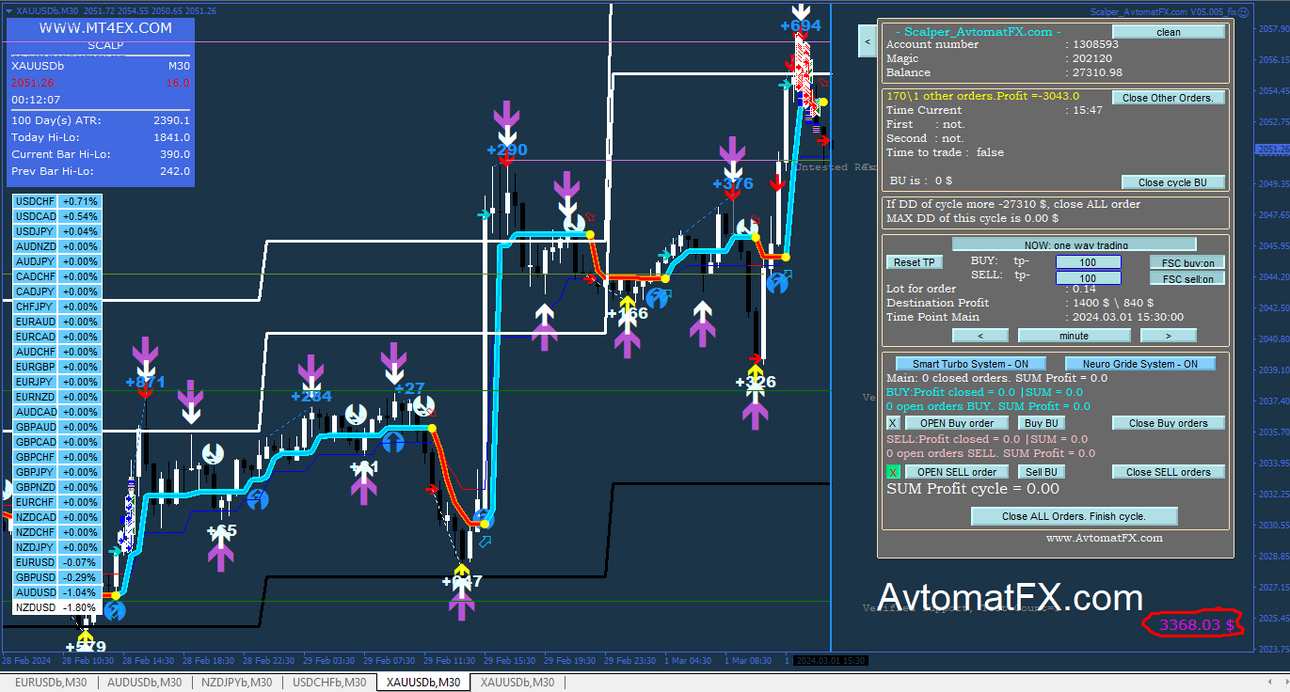Click the +326 profit label on chart

point(755,382)
